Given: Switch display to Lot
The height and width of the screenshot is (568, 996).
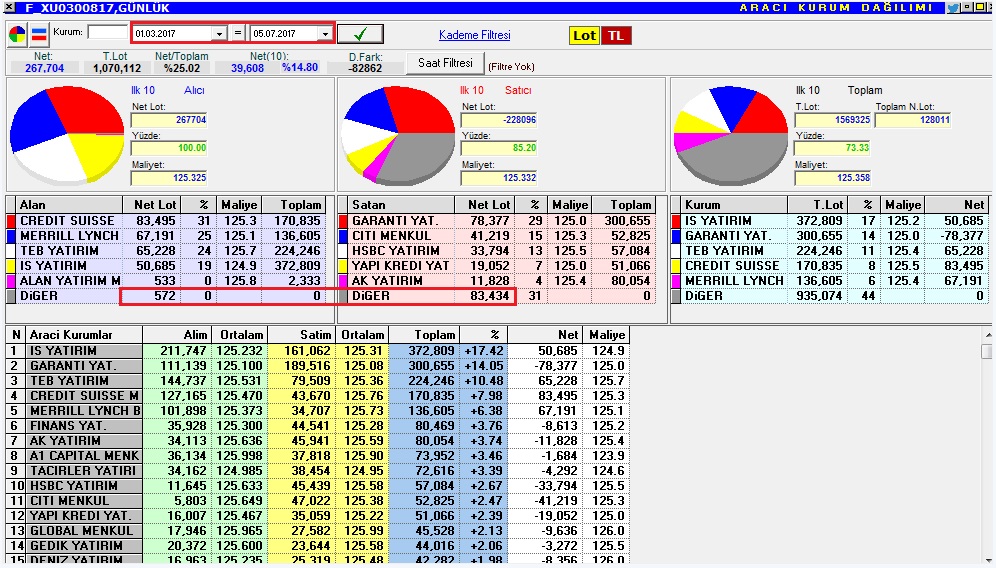Looking at the screenshot, I should tap(584, 36).
